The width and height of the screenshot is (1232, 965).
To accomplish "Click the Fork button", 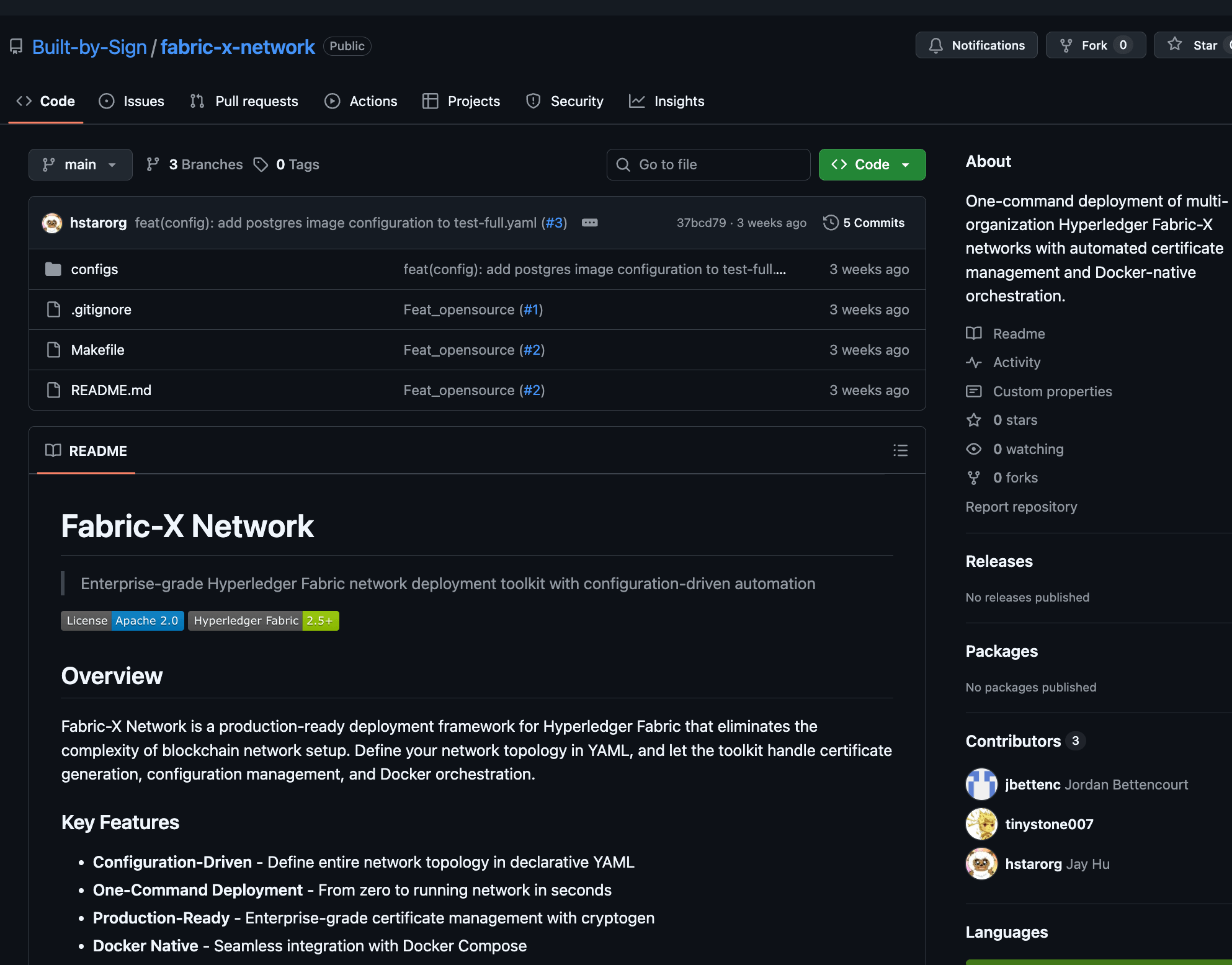I will 1095,45.
